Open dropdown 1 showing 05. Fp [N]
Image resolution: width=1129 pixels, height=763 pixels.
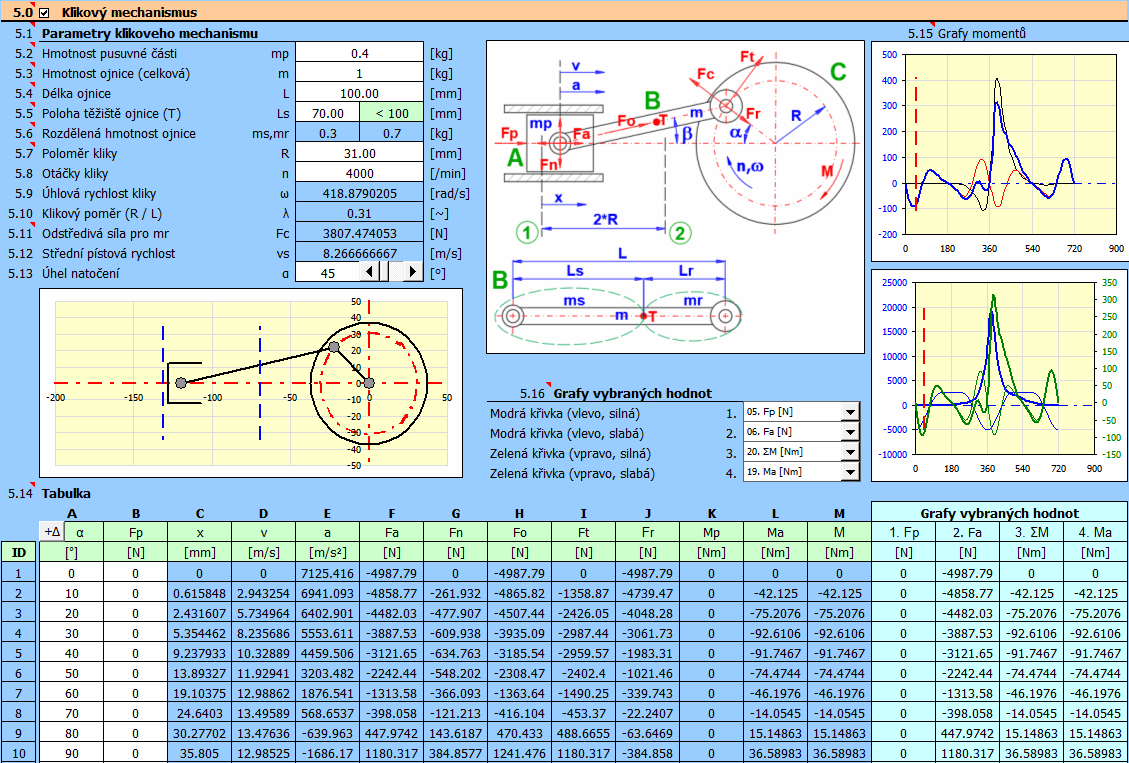click(850, 413)
